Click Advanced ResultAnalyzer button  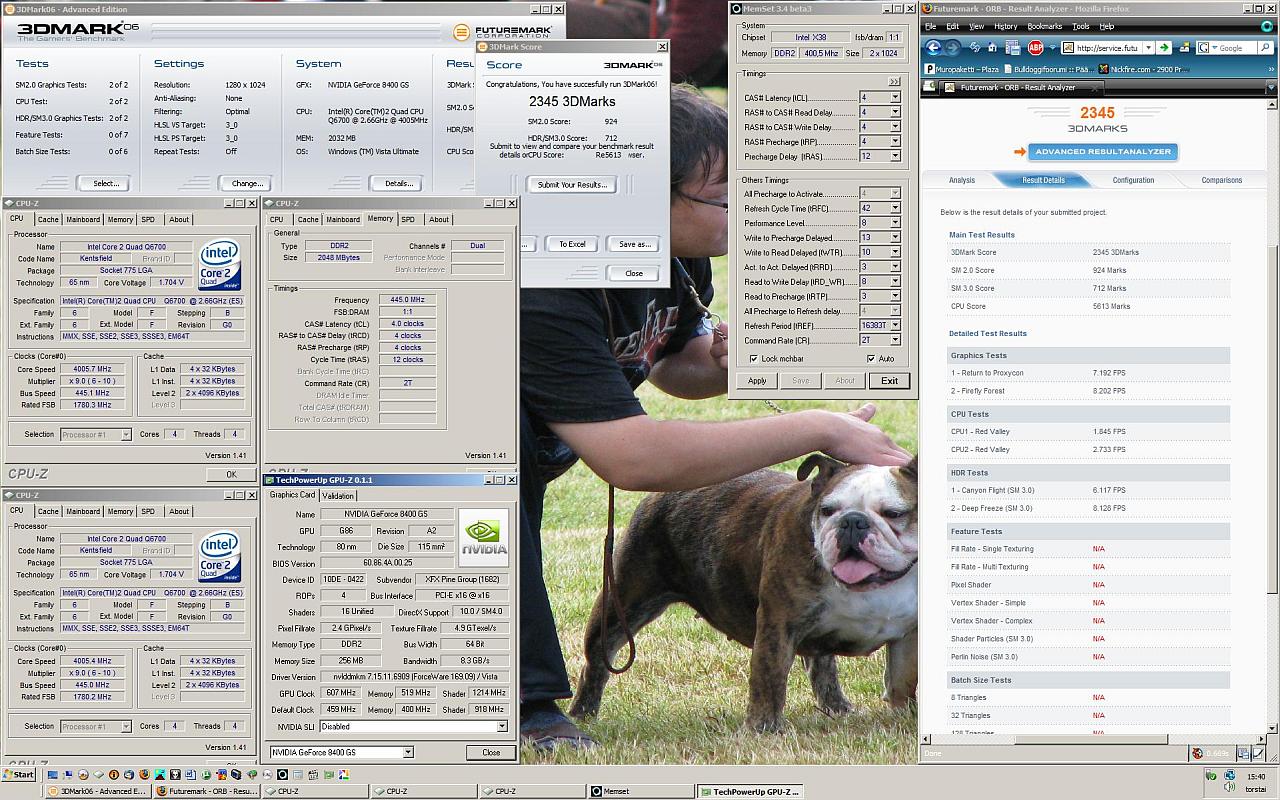pyautogui.click(x=1103, y=152)
